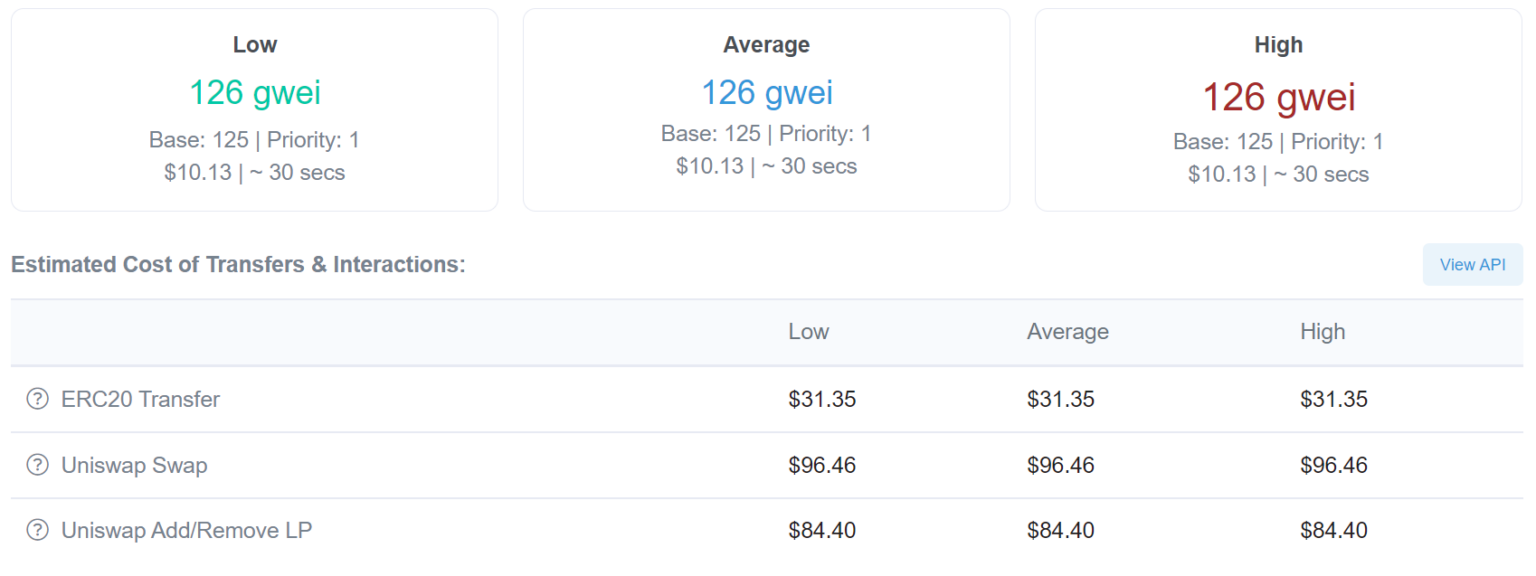Open the View API button
The height and width of the screenshot is (576, 1536).
tap(1472, 265)
